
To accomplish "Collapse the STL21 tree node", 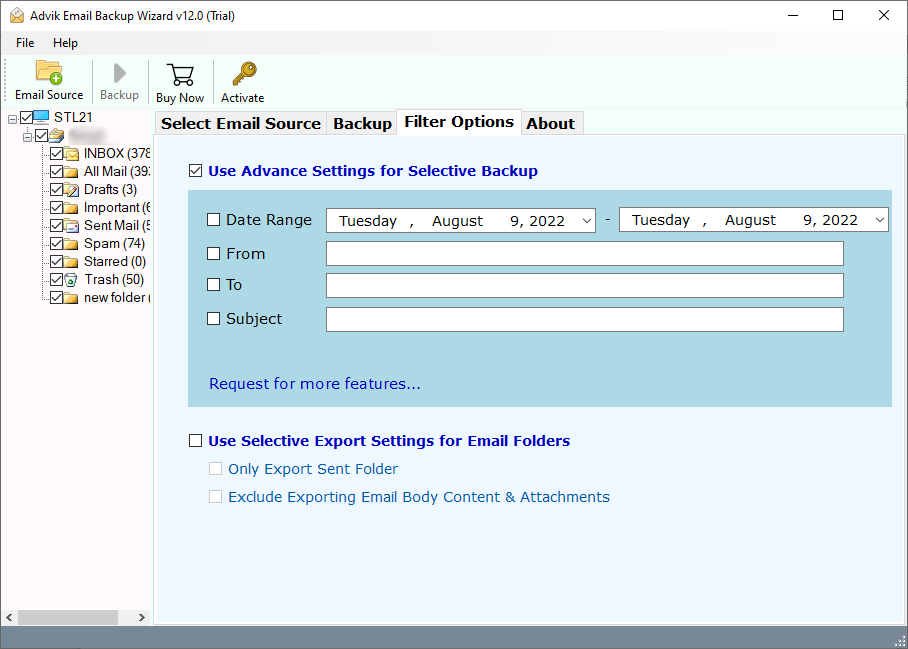I will click(x=14, y=117).
